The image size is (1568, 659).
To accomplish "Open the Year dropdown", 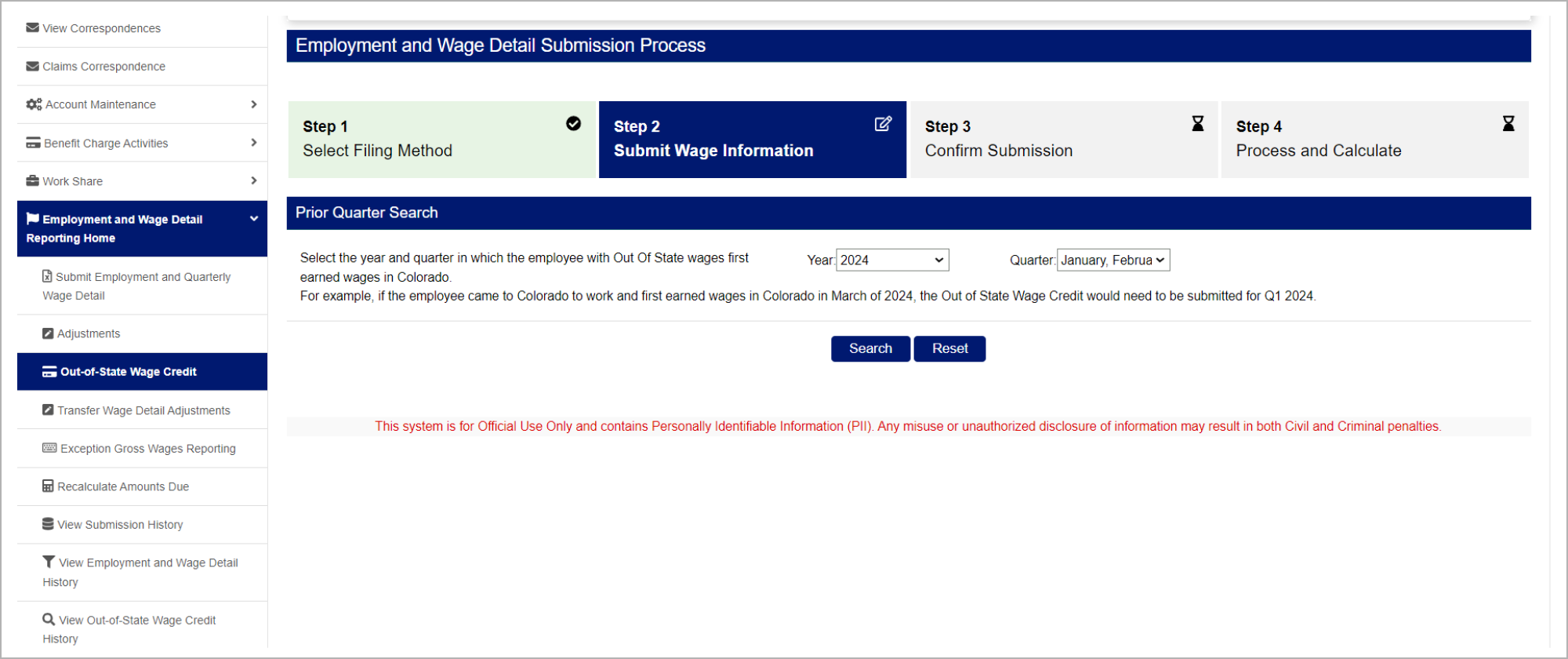I will coord(892,260).
